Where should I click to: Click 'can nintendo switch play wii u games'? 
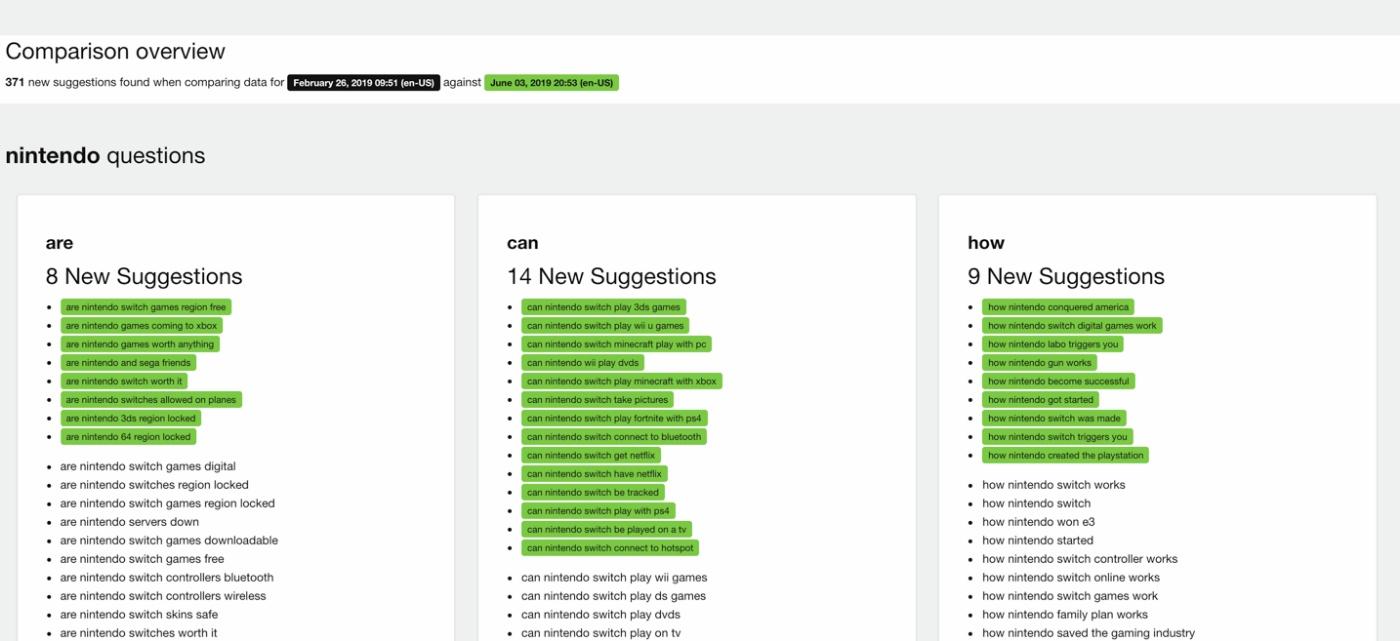pyautogui.click(x=605, y=326)
